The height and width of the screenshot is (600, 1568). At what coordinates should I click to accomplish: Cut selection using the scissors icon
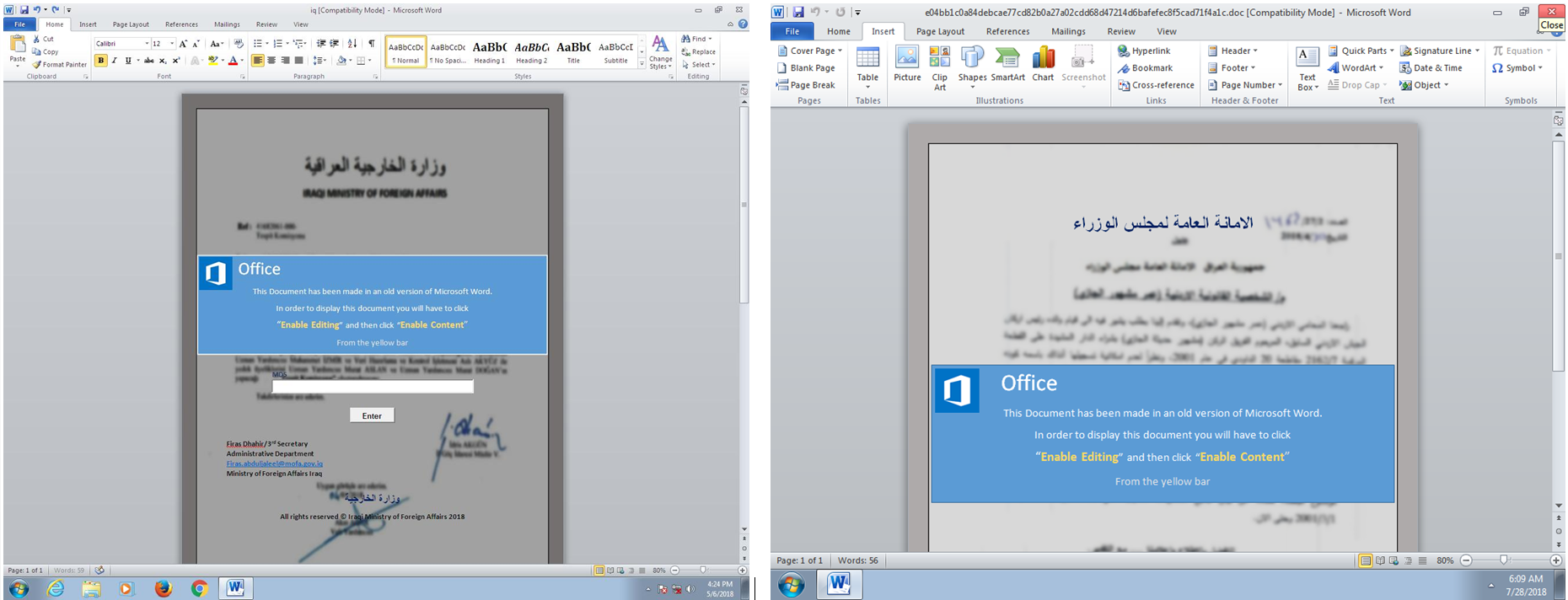36,39
